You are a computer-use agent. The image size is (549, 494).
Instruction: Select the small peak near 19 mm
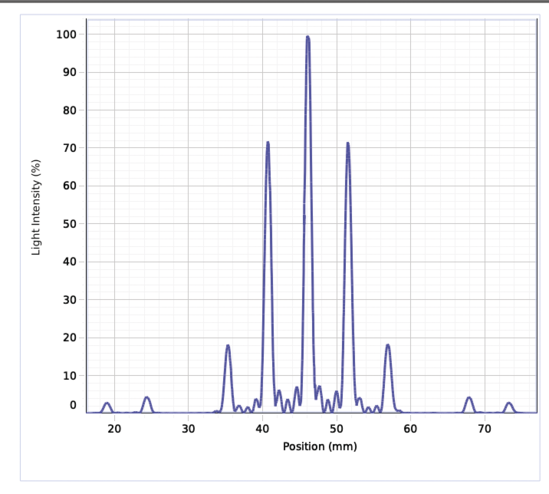pyautogui.click(x=107, y=404)
